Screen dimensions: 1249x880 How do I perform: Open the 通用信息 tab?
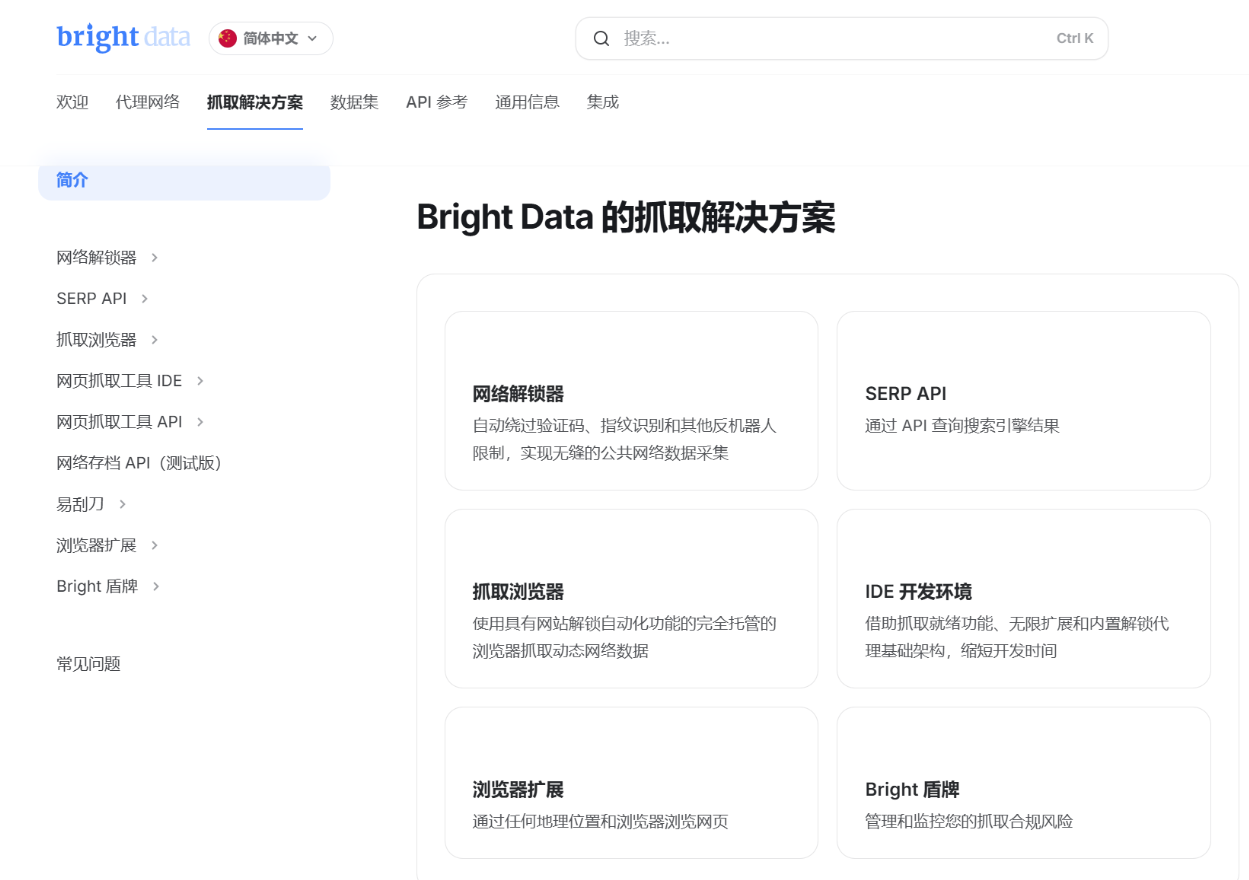[527, 102]
